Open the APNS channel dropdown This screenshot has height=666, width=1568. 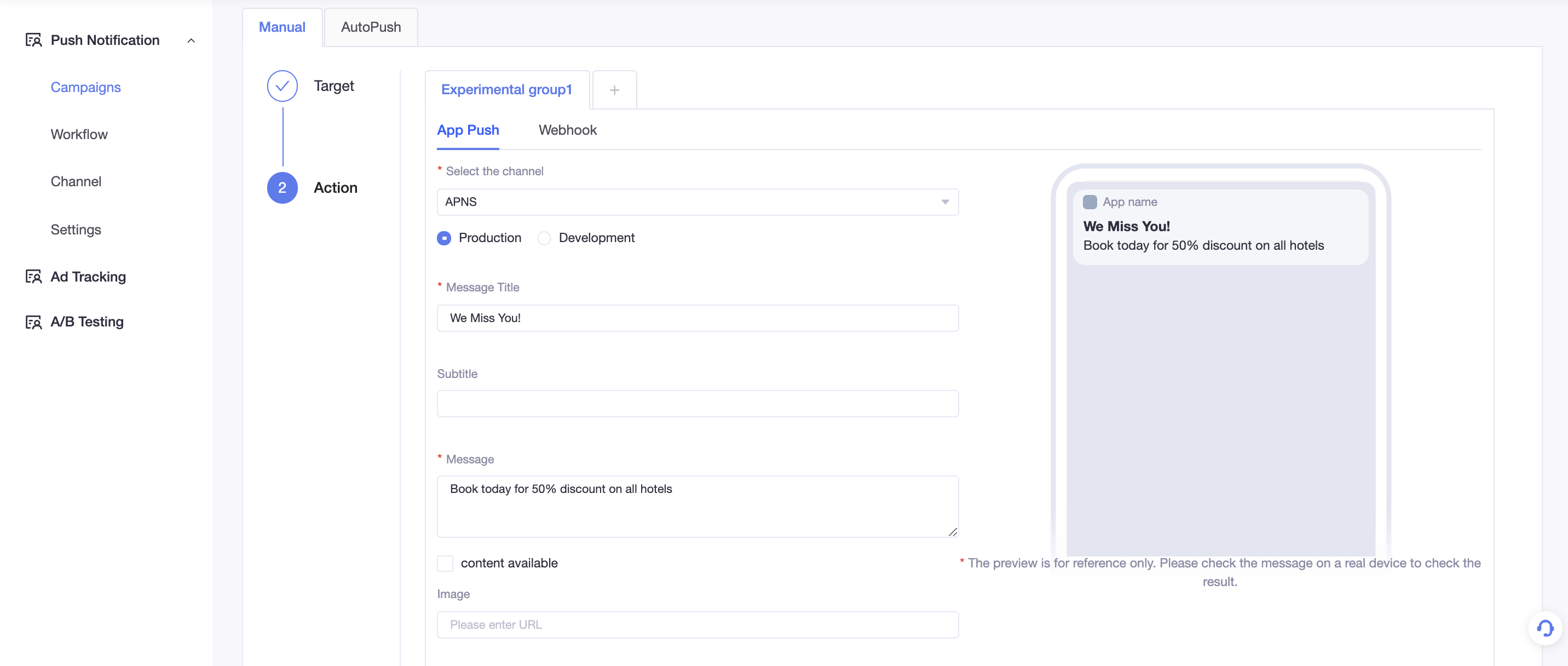point(697,202)
